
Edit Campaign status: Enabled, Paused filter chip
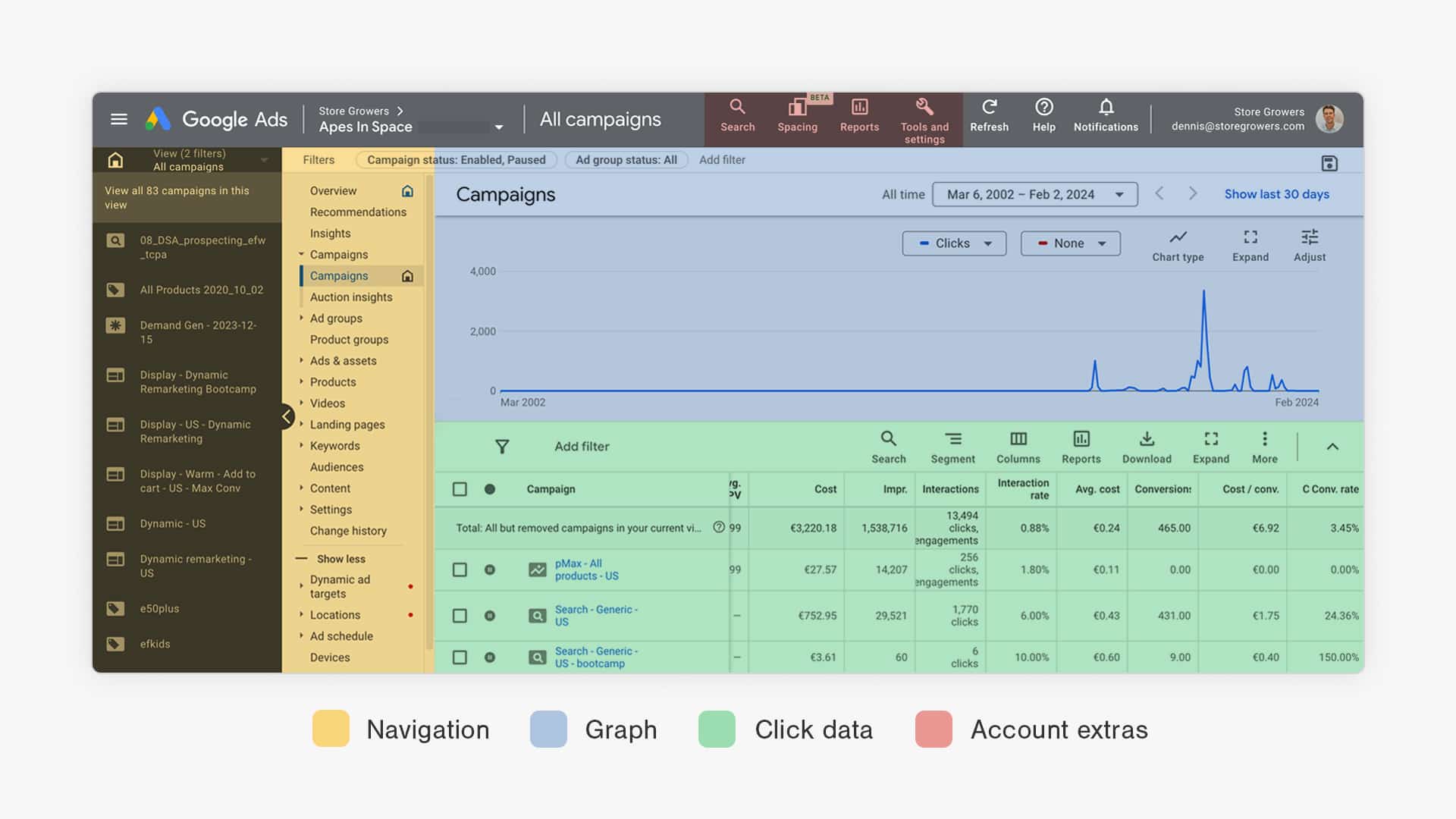456,160
